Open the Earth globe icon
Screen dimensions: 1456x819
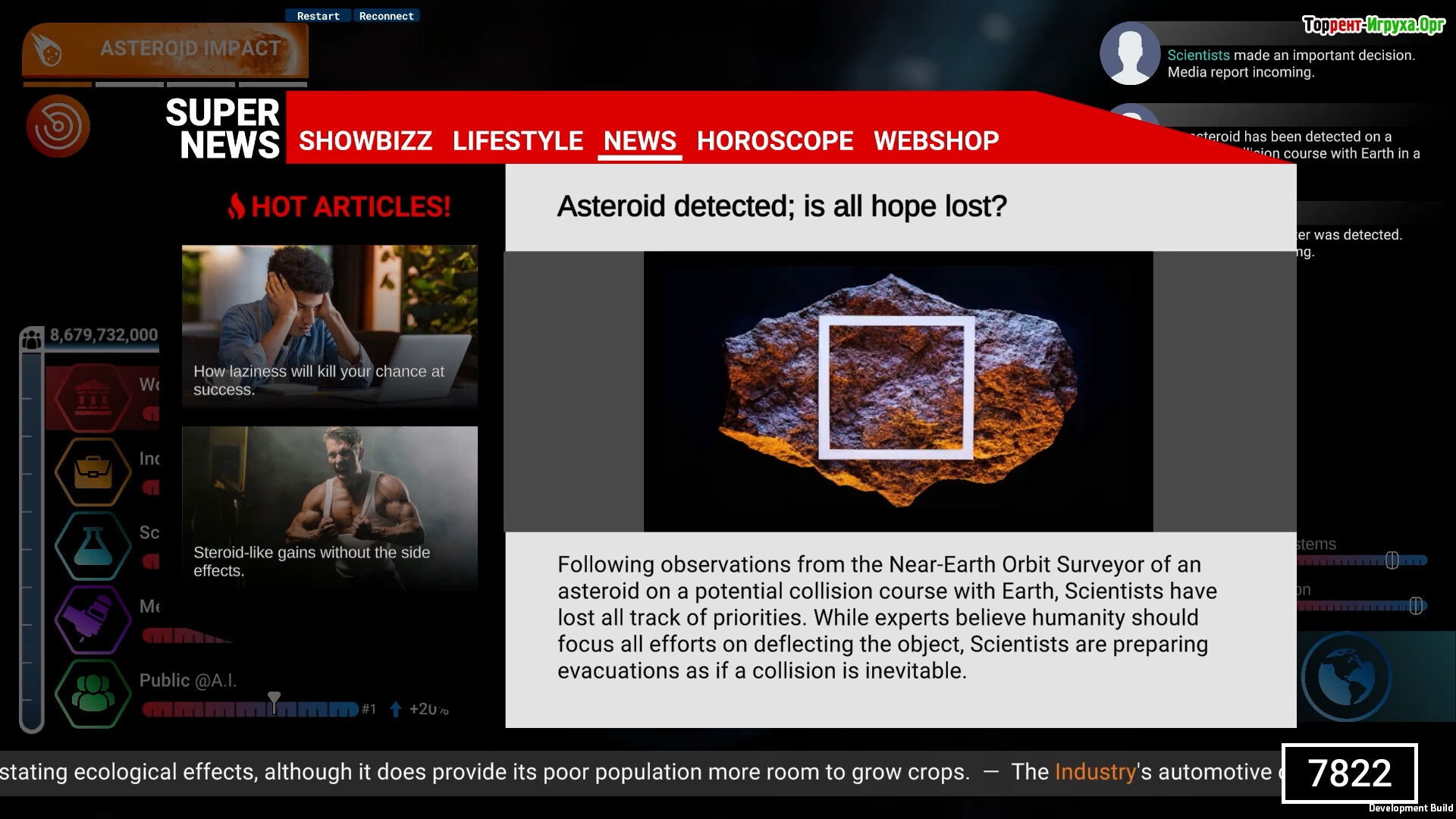point(1346,676)
